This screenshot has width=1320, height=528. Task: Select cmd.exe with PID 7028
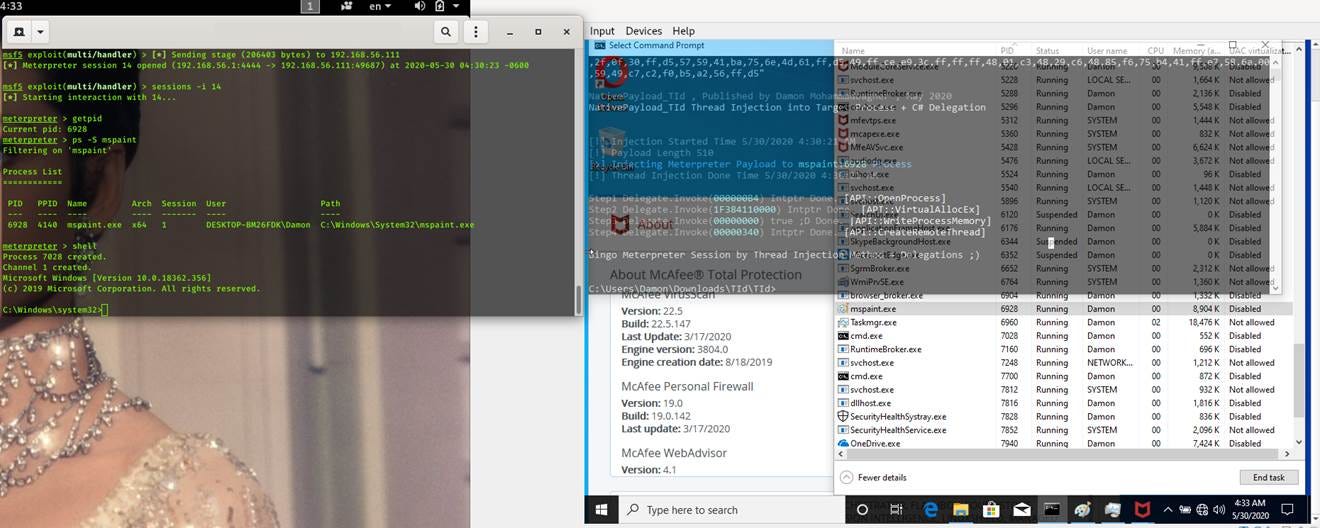(x=1064, y=336)
